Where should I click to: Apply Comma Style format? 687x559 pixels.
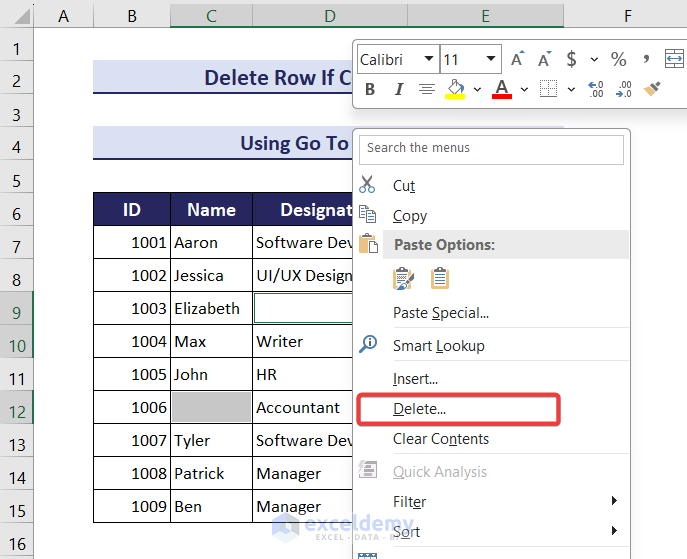coord(647,60)
